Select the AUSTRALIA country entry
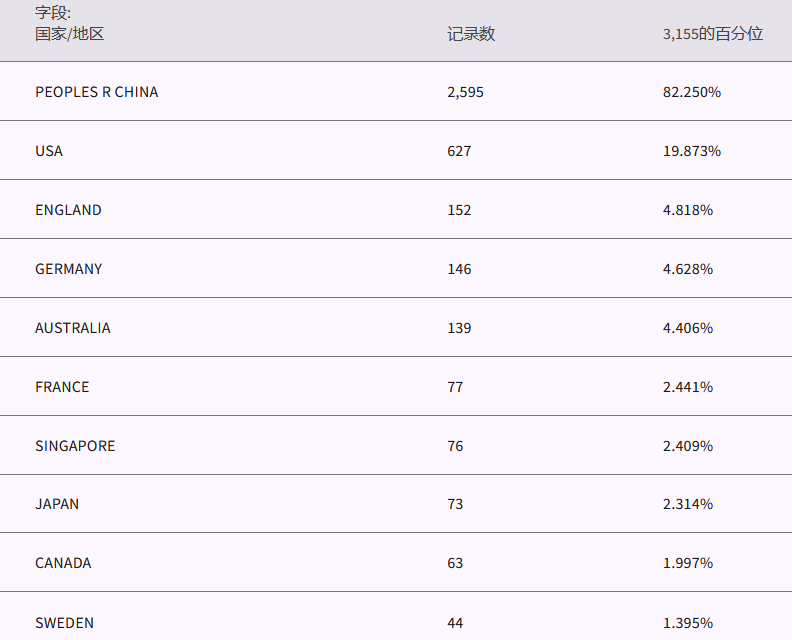 pyautogui.click(x=73, y=328)
